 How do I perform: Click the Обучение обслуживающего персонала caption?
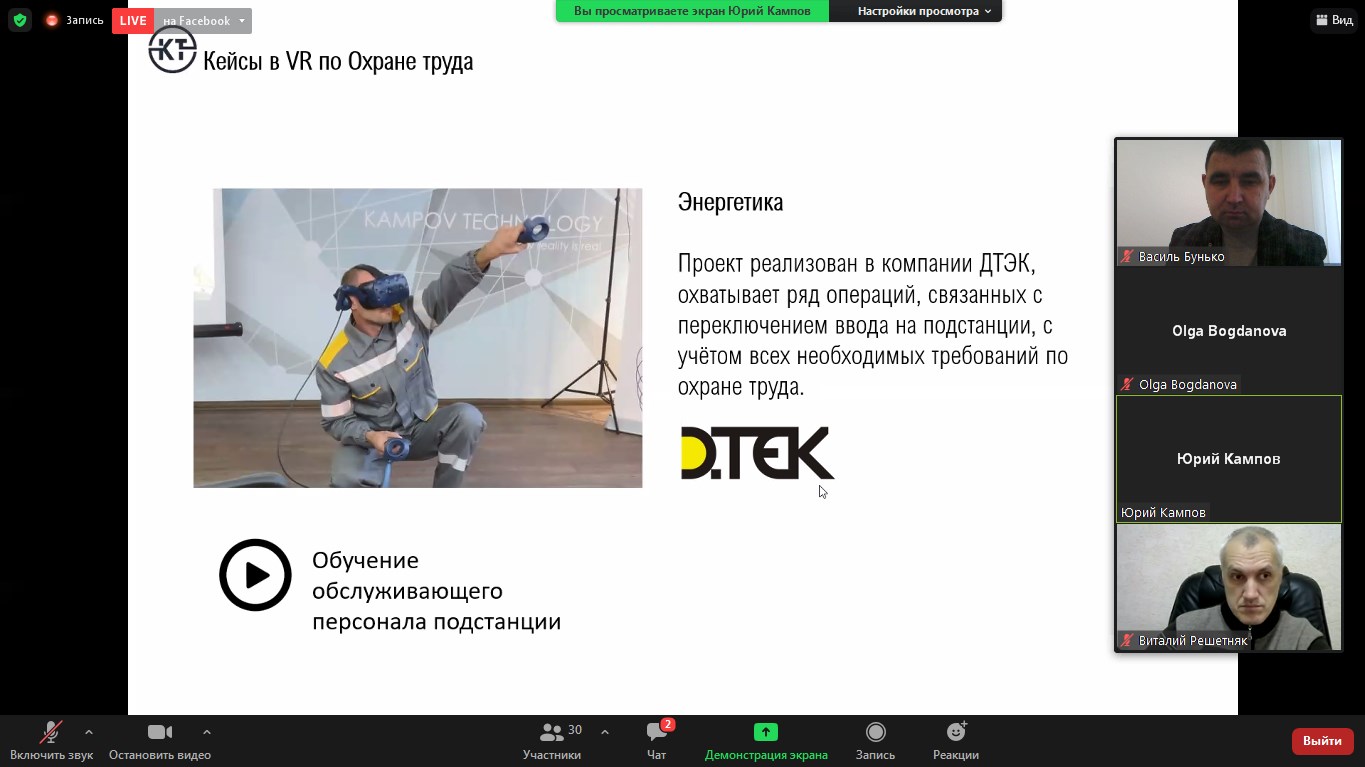coord(436,591)
